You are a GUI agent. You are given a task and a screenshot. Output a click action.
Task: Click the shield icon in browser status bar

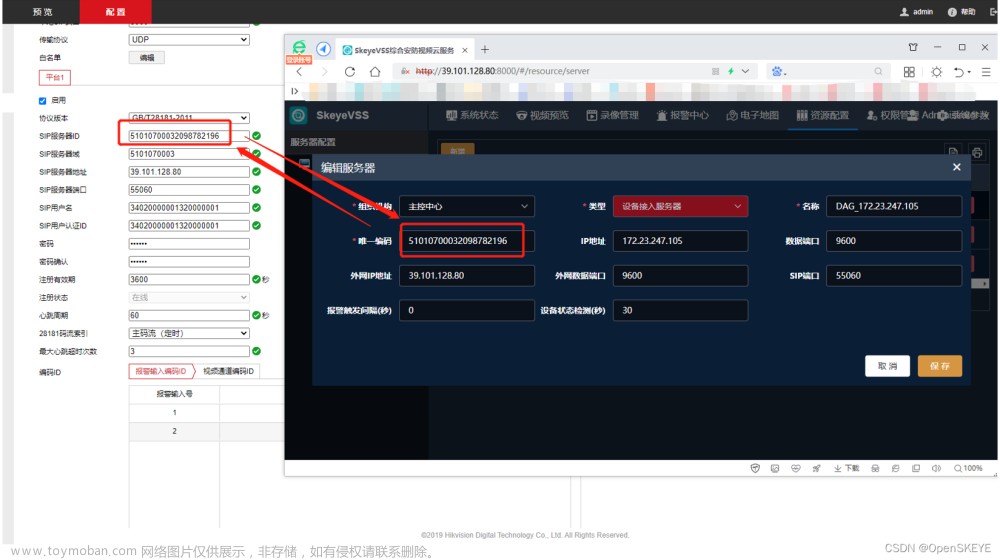pyautogui.click(x=755, y=468)
